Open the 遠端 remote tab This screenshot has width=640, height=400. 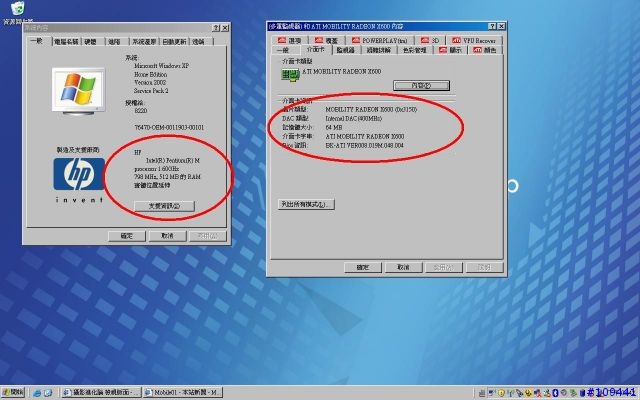pos(199,42)
